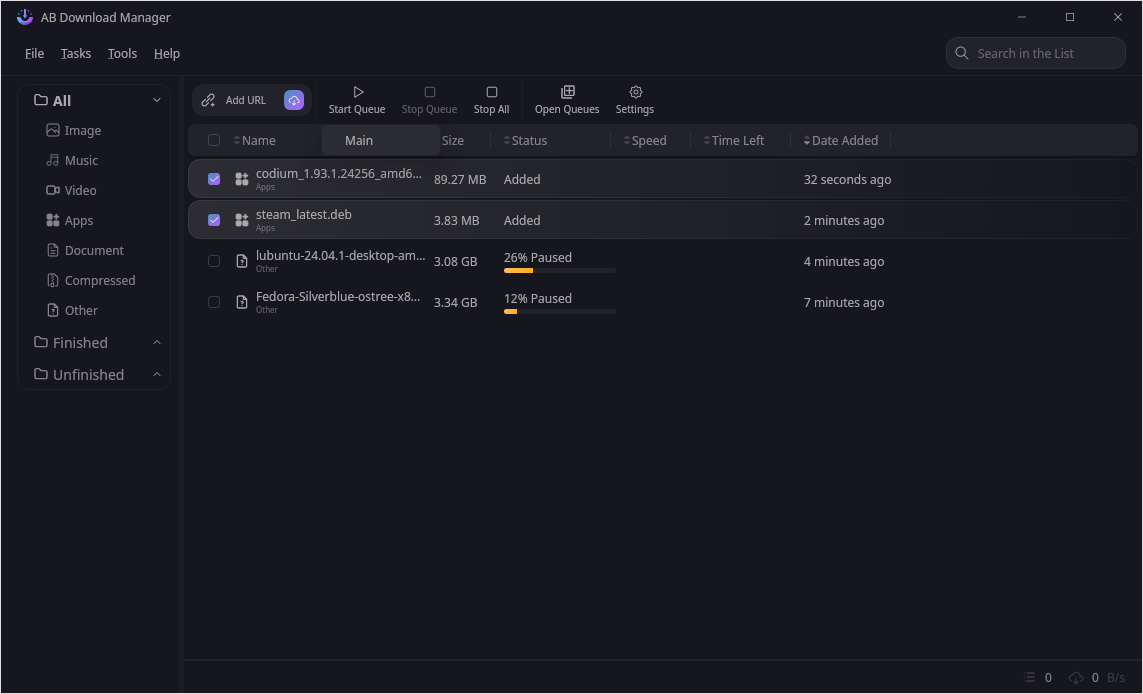Uncheck the codium_1.93.1.24256 download checkbox
The image size is (1143, 694).
pos(213,179)
